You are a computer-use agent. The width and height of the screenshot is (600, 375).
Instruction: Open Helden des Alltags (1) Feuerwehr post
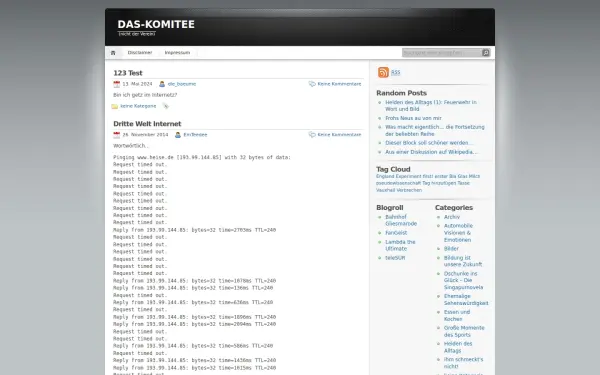(431, 106)
